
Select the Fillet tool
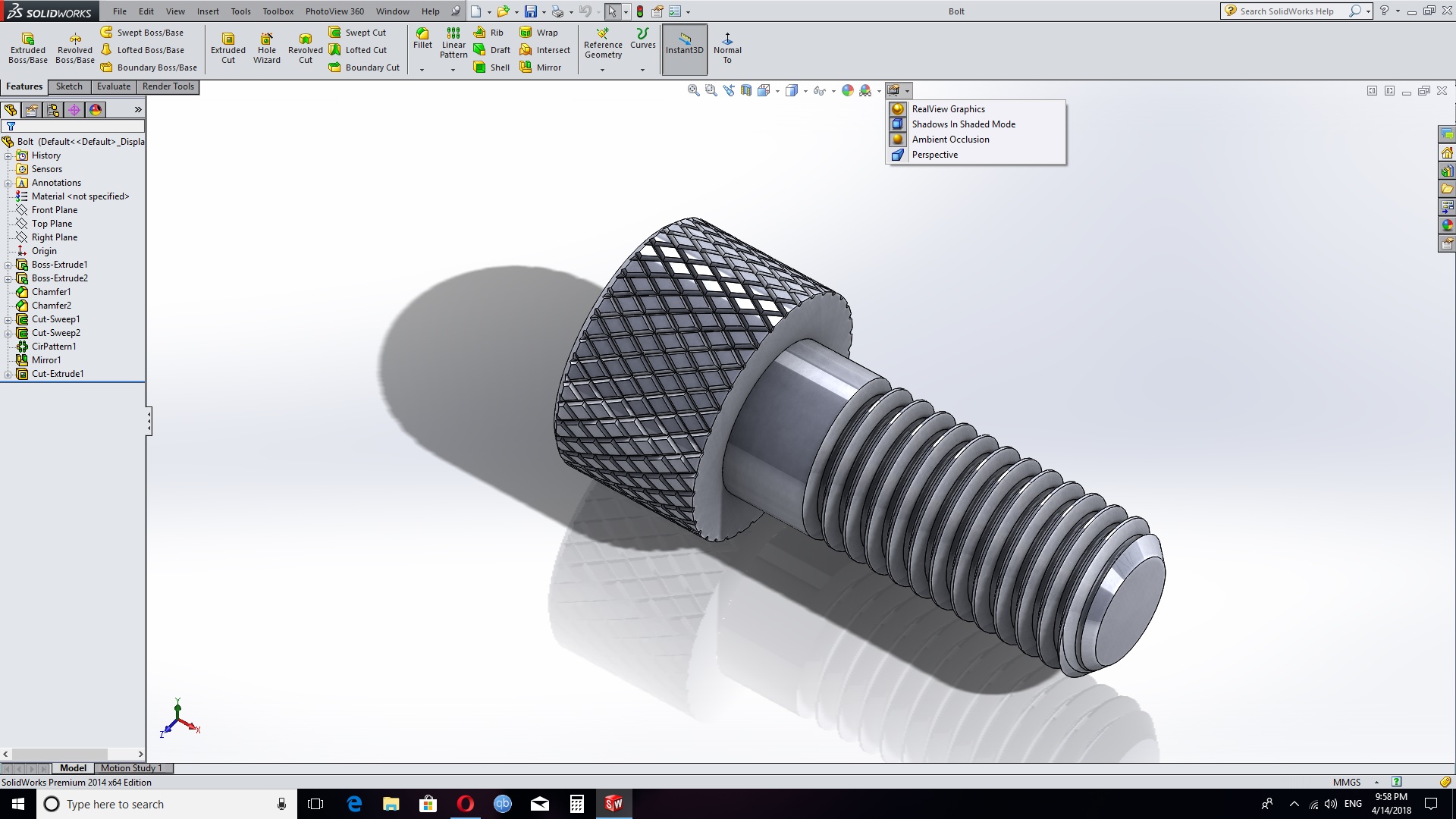tap(422, 38)
